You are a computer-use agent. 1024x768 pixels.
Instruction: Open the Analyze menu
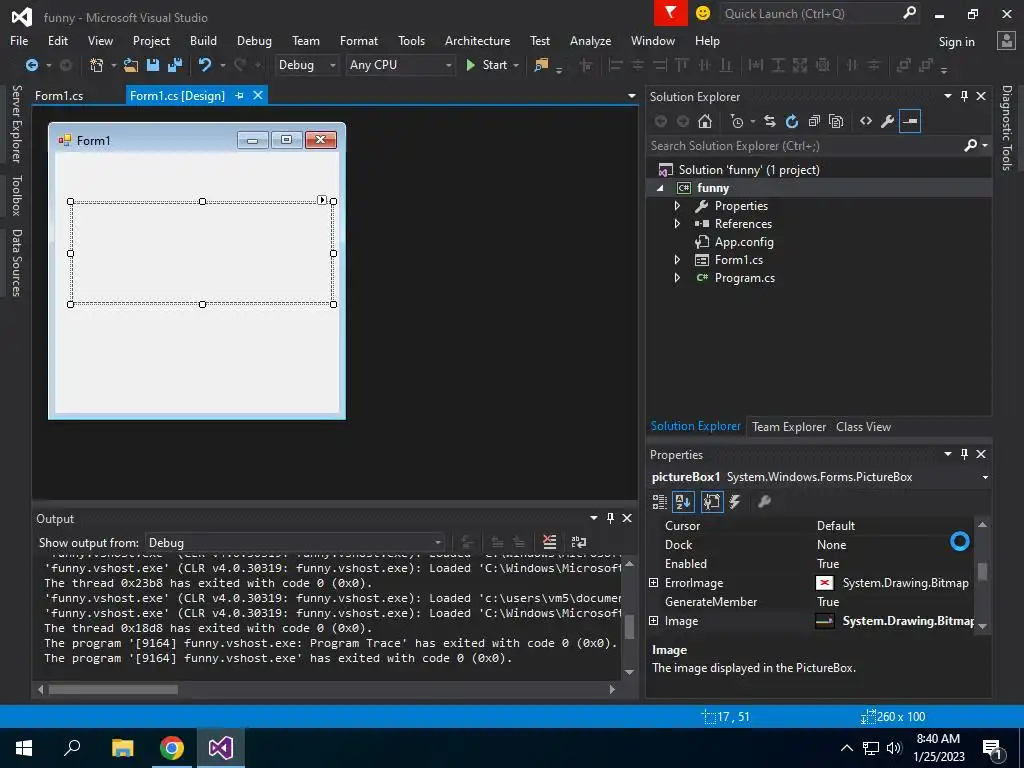coord(590,40)
